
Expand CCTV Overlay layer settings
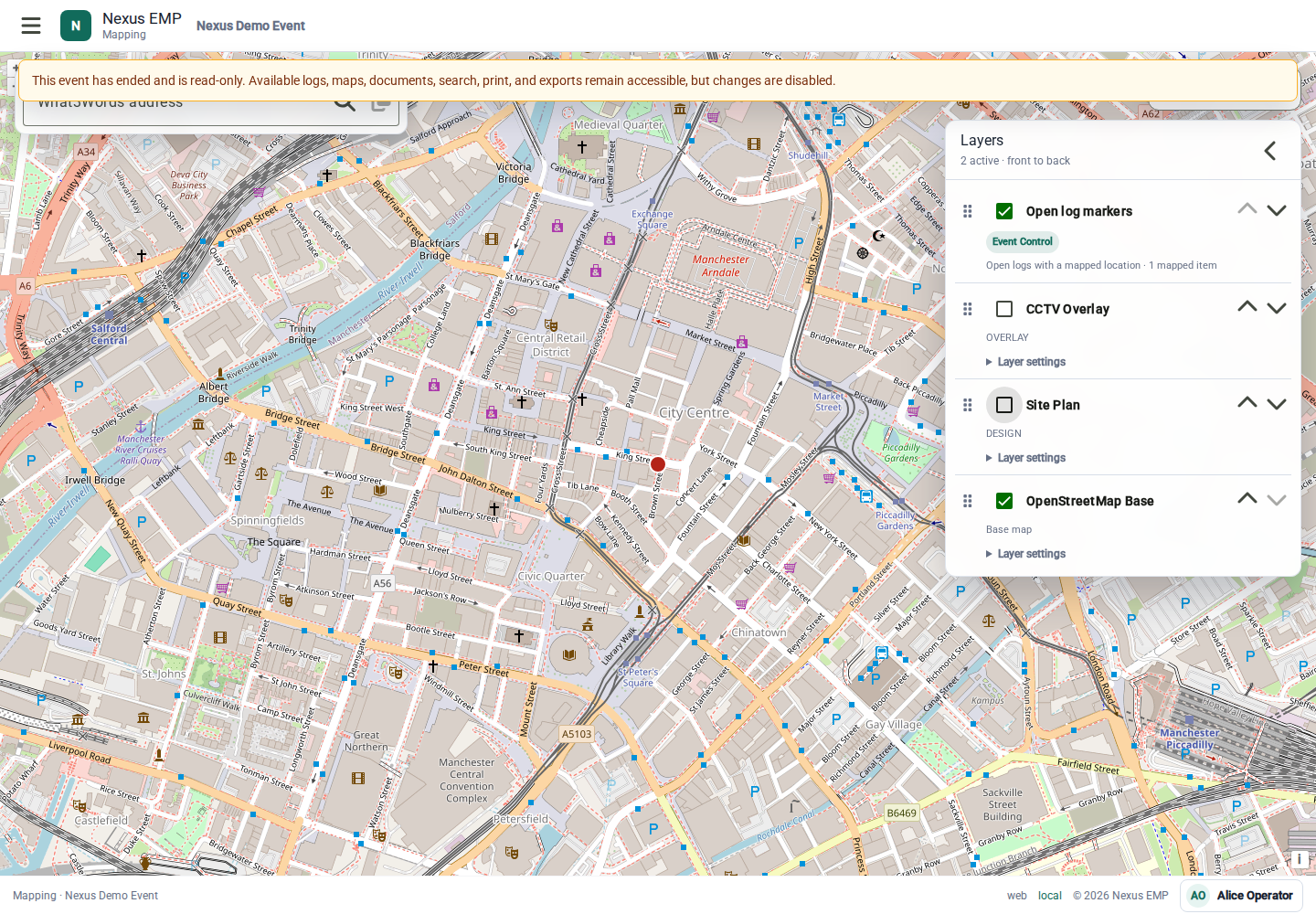1026,362
